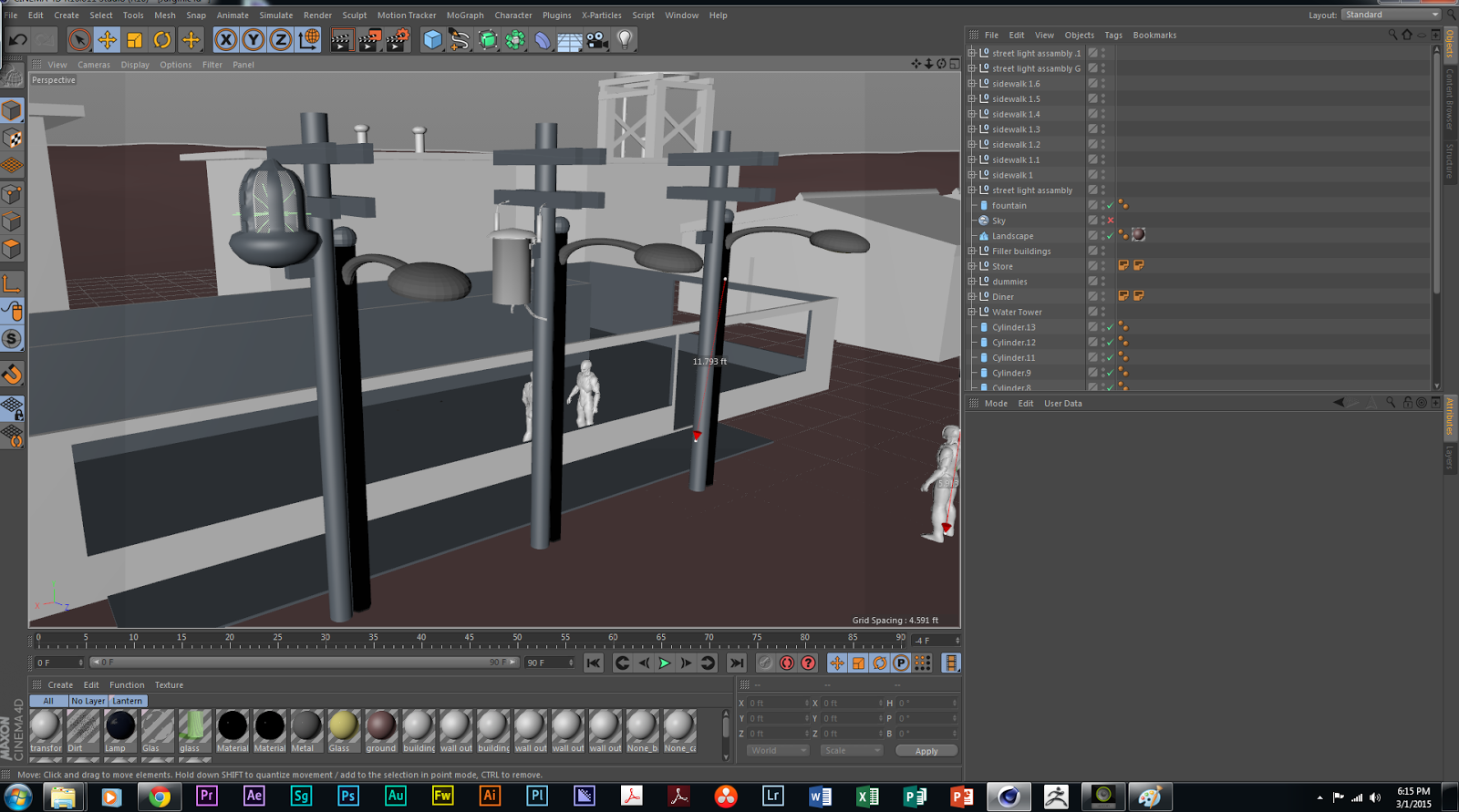The width and height of the screenshot is (1459, 812).
Task: Switch to the Lantern material layer tab
Action: pos(128,701)
